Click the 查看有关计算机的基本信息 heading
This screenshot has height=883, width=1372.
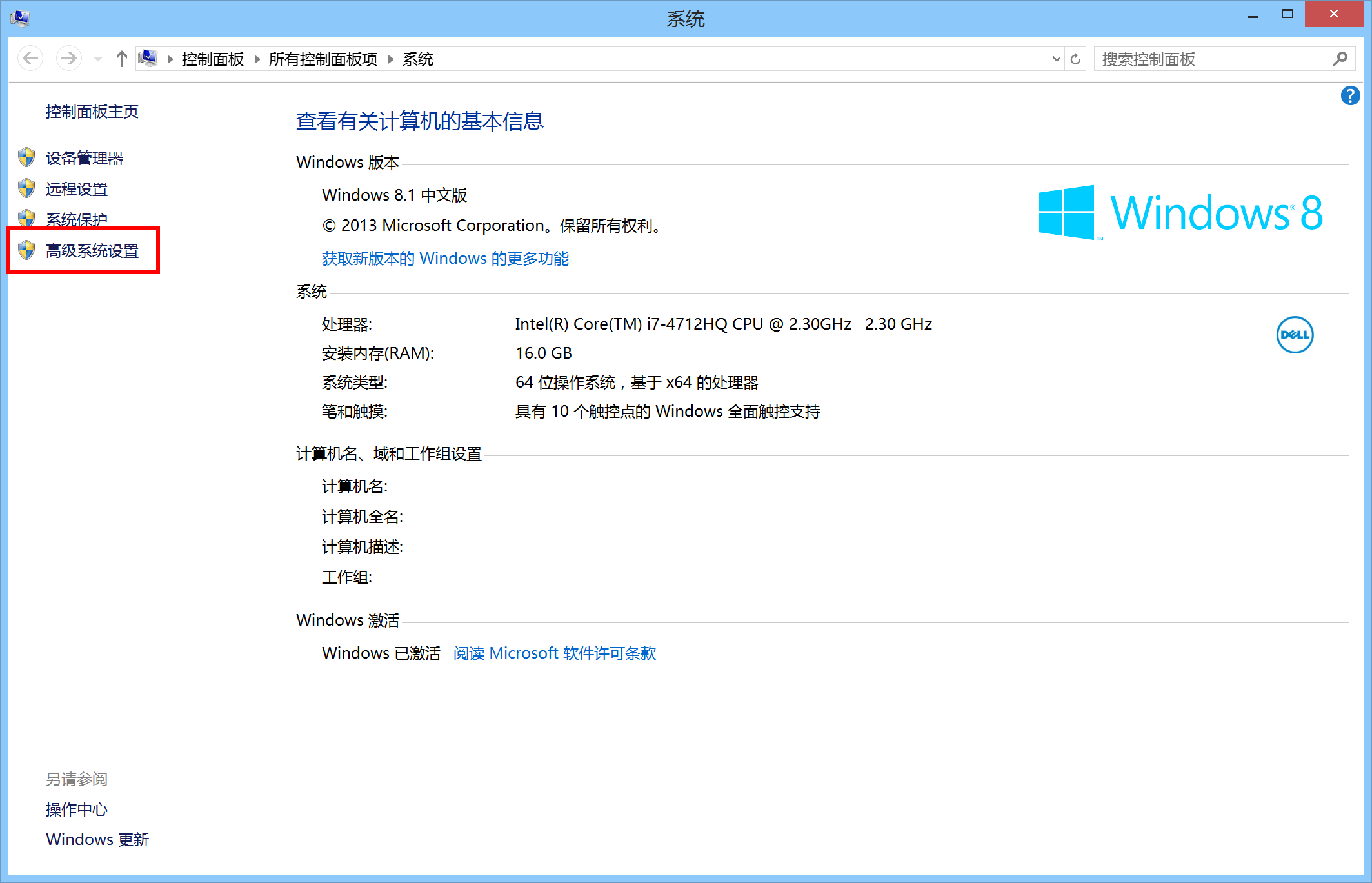click(x=420, y=121)
